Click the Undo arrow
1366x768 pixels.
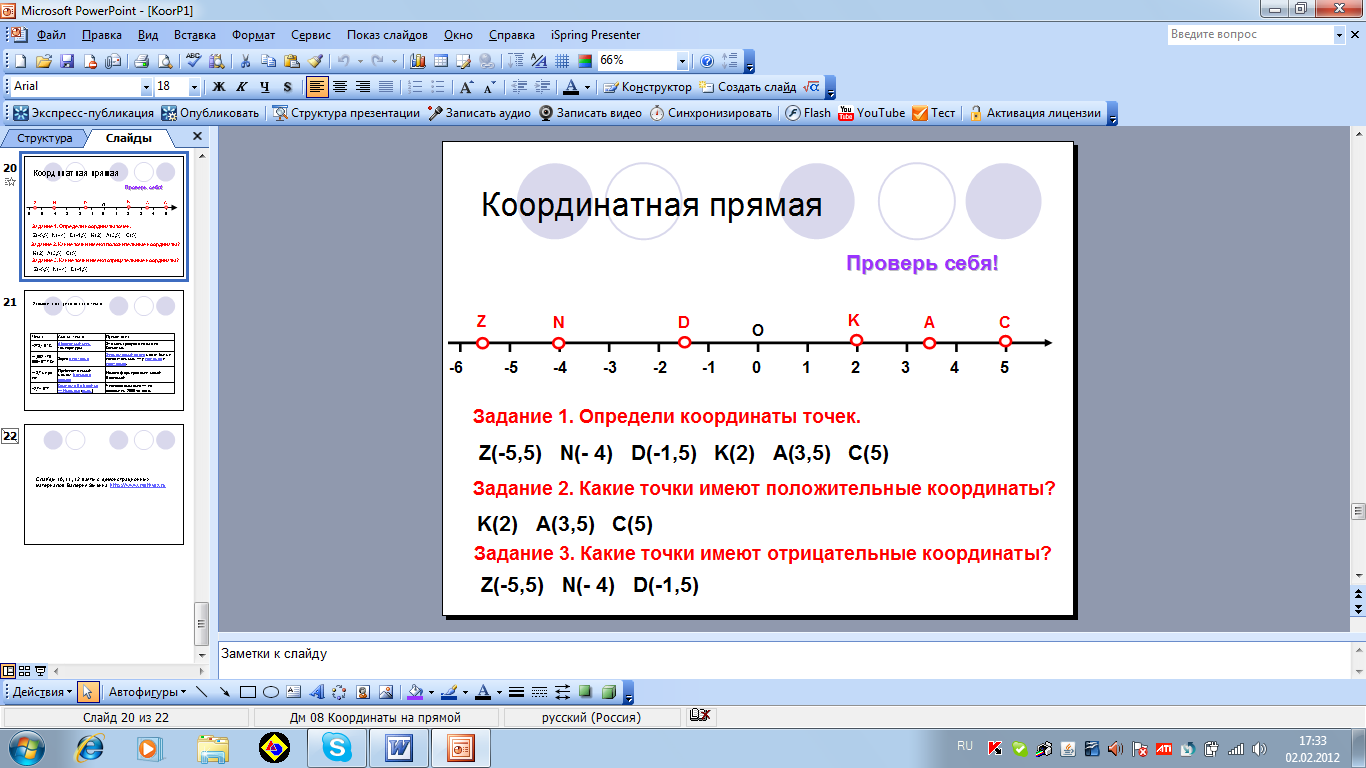pyautogui.click(x=344, y=61)
